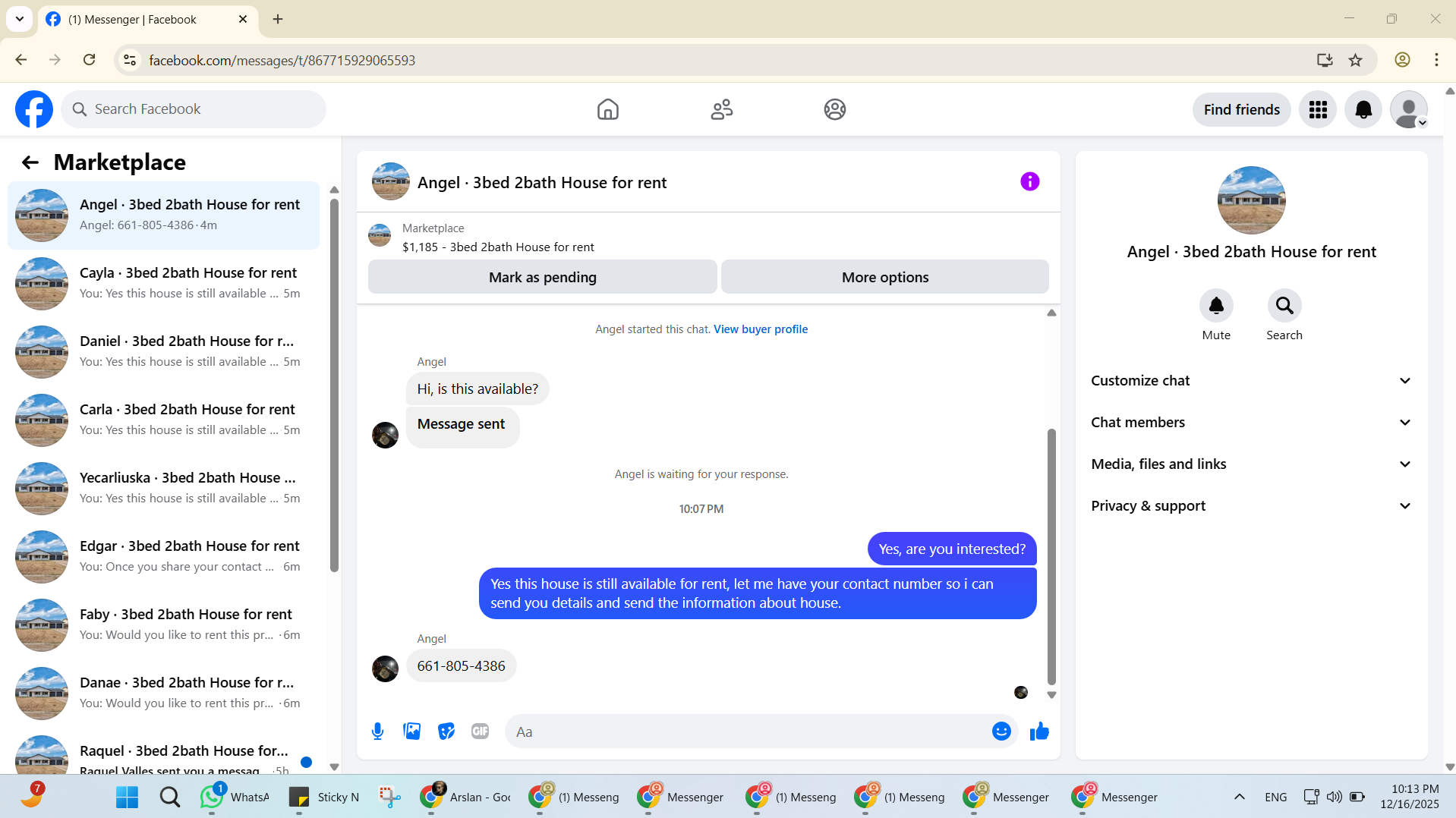Click the listing thumbnail in right panel

pyautogui.click(x=1251, y=200)
